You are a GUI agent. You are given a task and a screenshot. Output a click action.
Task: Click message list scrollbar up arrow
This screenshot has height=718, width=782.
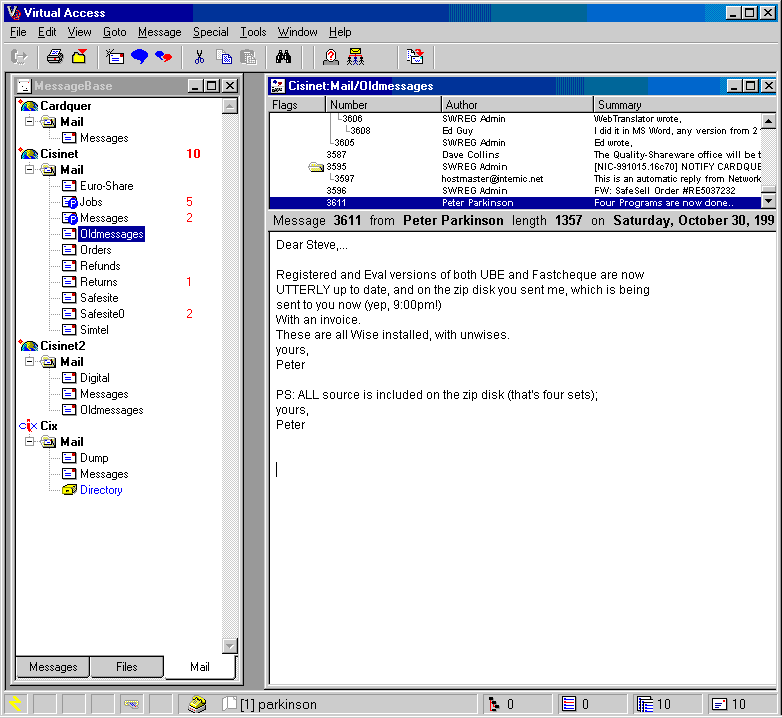coord(769,121)
